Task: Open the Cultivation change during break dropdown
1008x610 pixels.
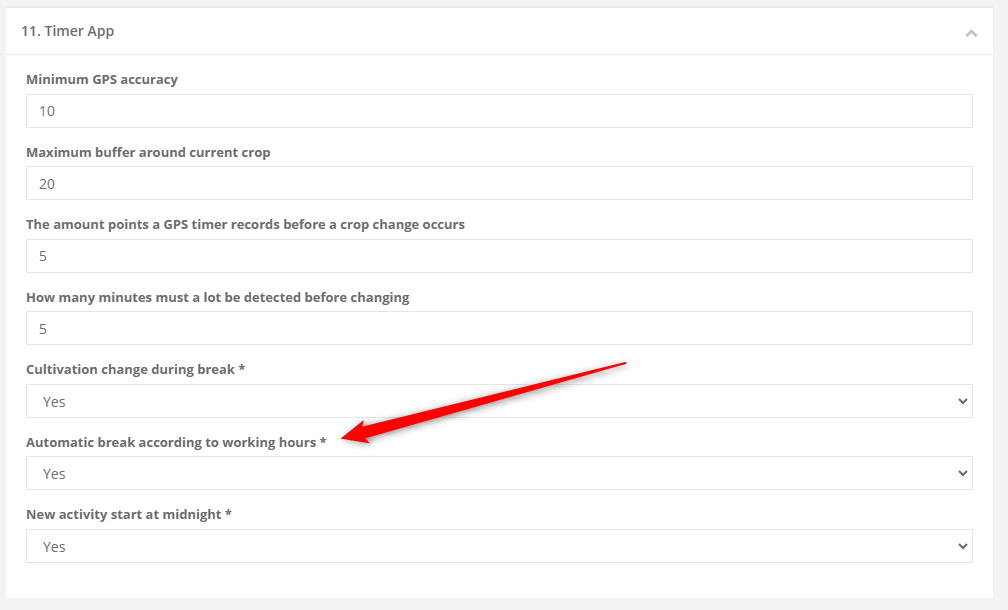Action: [499, 401]
